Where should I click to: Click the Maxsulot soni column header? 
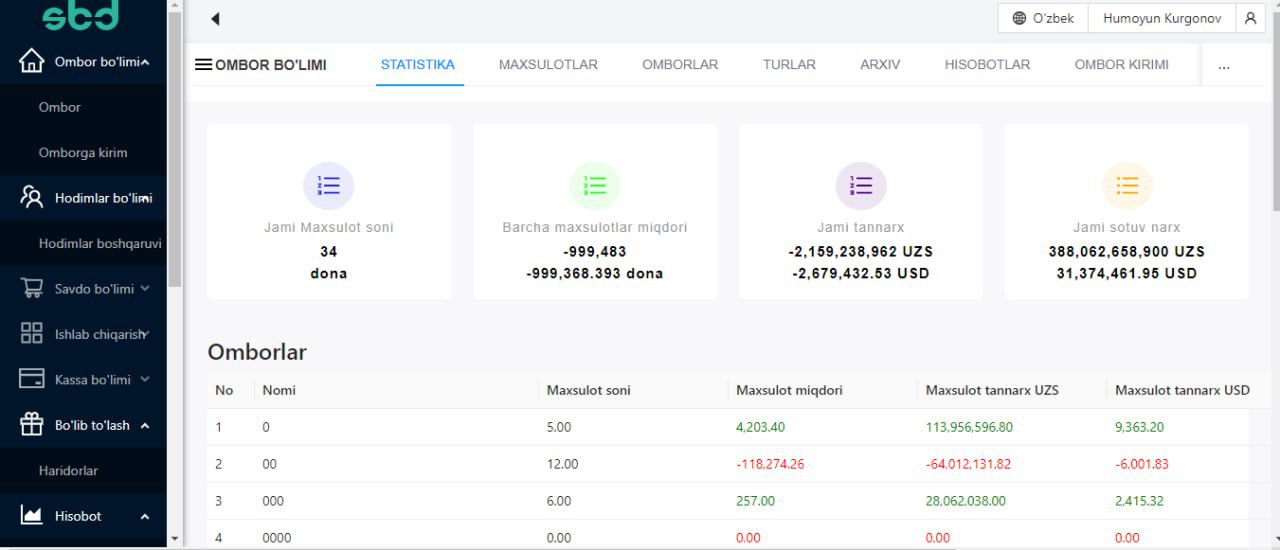[x=588, y=390]
